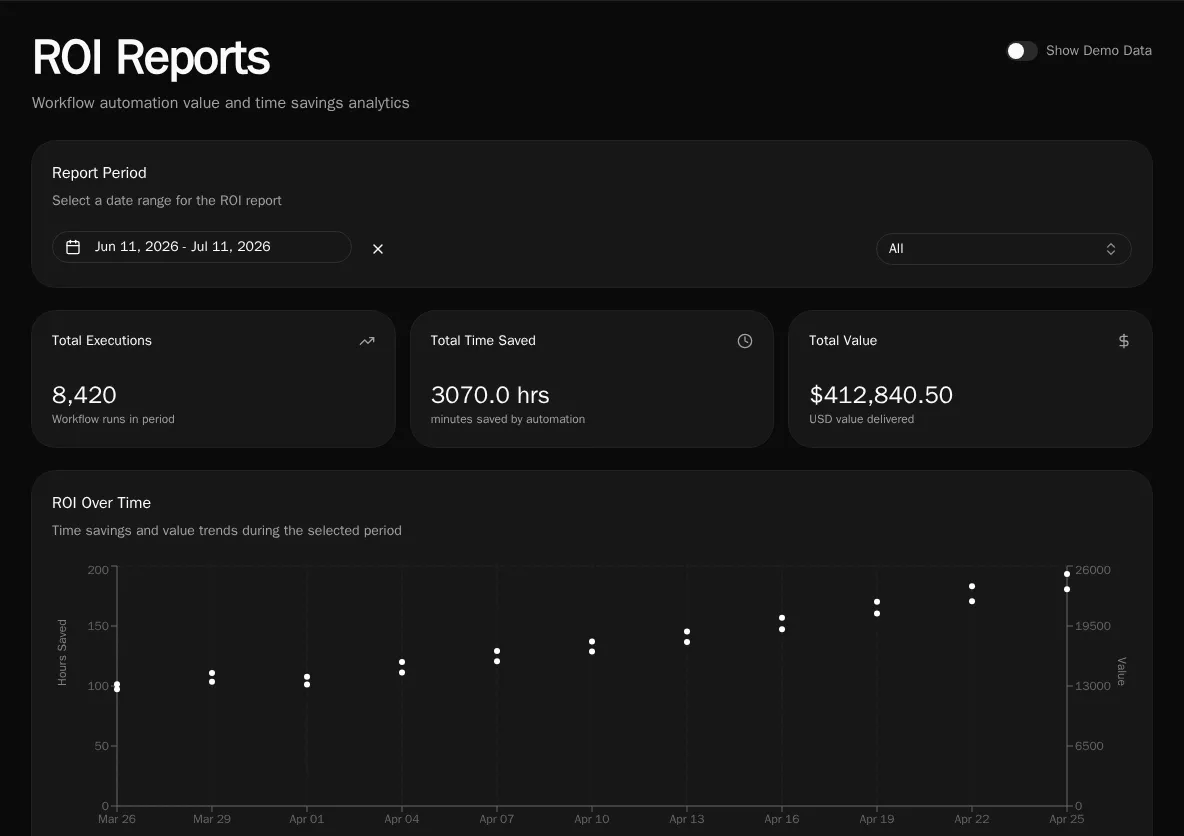Click the 3070.0 hrs value

[x=490, y=395]
